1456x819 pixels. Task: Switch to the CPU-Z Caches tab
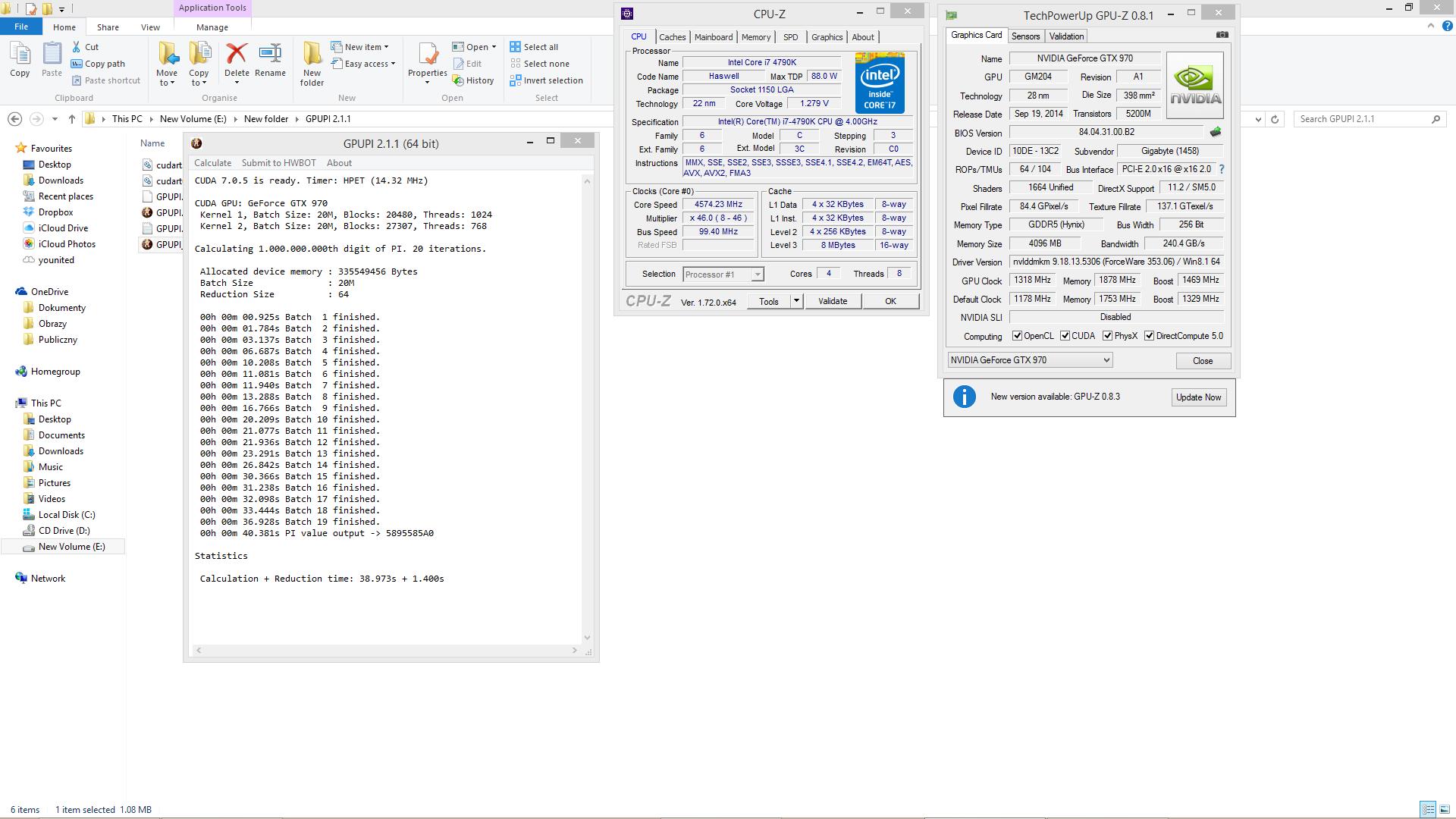672,37
